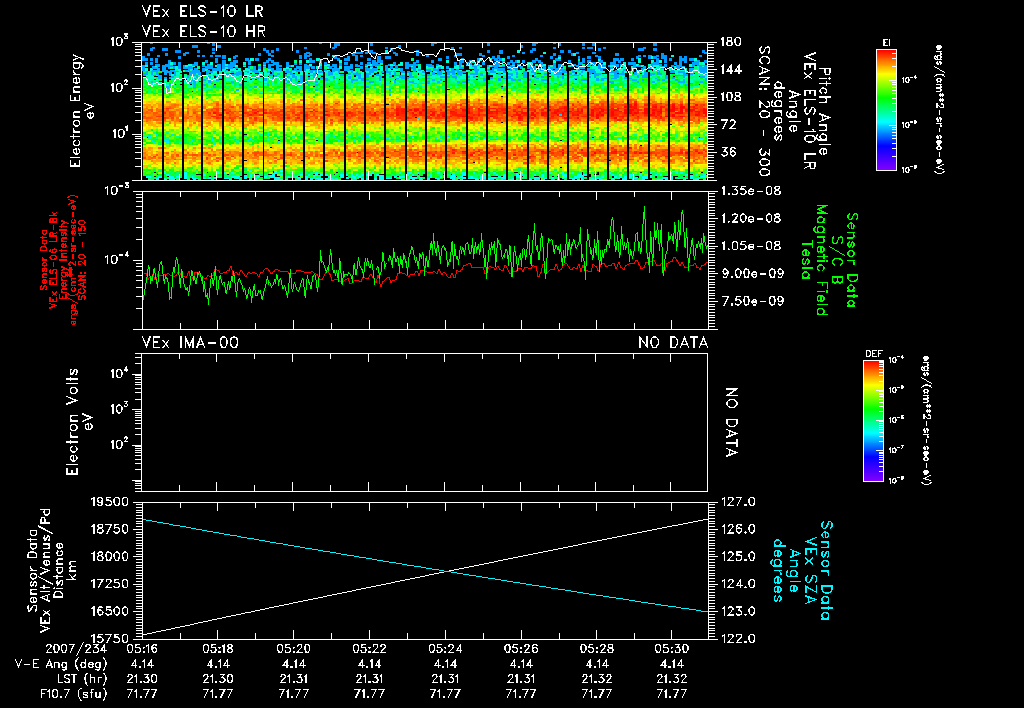Click the '1.05e-08' magnetic field tick label
This screenshot has height=708, width=1024.
click(x=750, y=246)
